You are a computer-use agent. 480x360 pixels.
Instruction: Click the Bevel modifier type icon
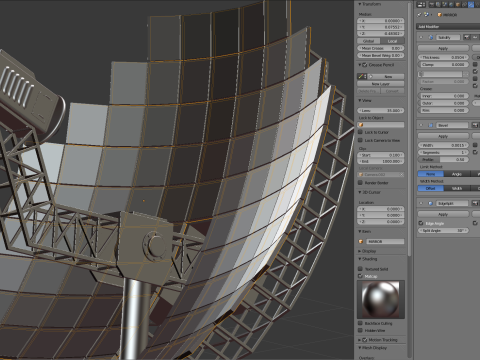(x=431, y=125)
